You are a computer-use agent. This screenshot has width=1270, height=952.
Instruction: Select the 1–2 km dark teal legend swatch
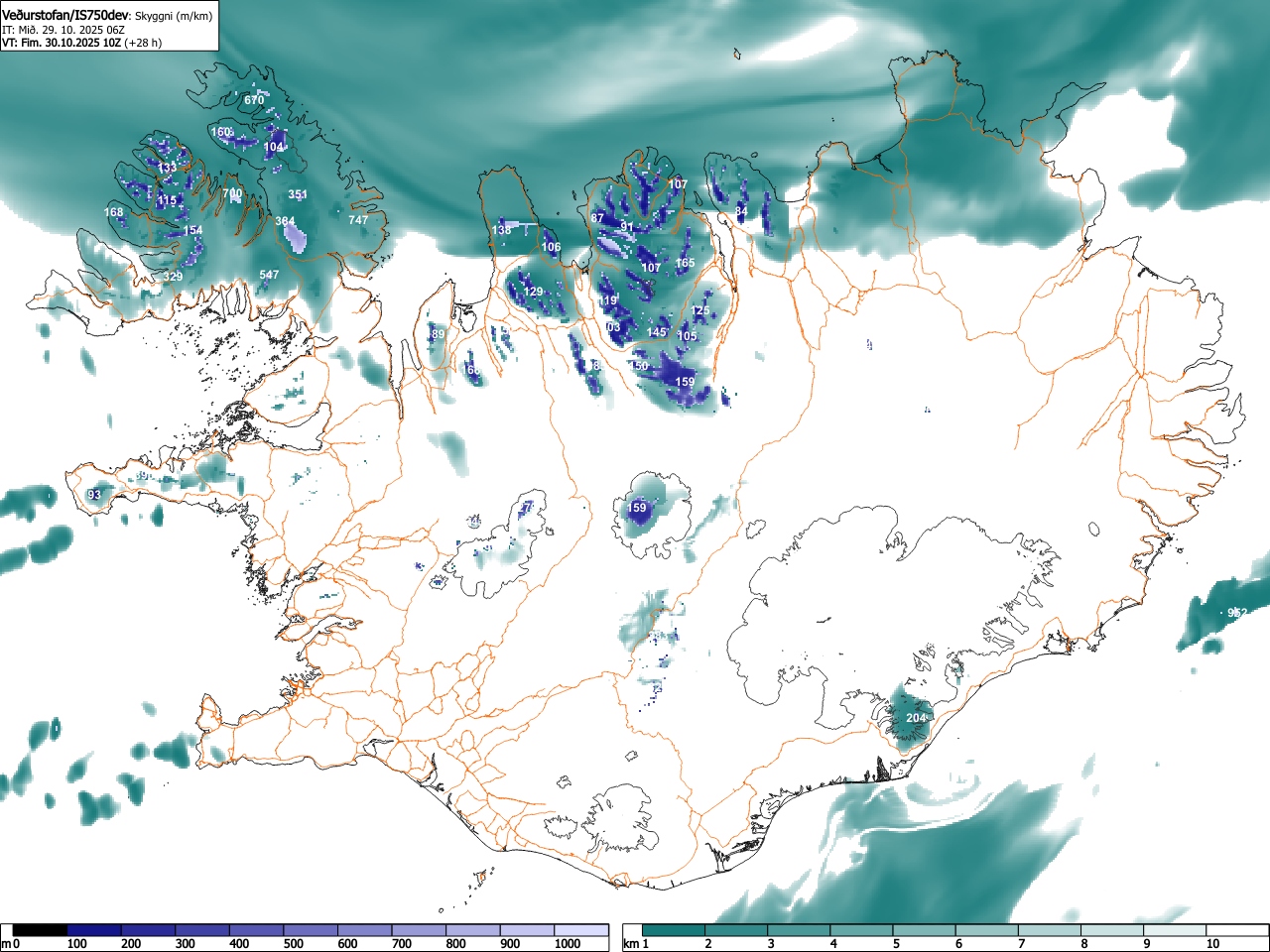tap(675, 930)
